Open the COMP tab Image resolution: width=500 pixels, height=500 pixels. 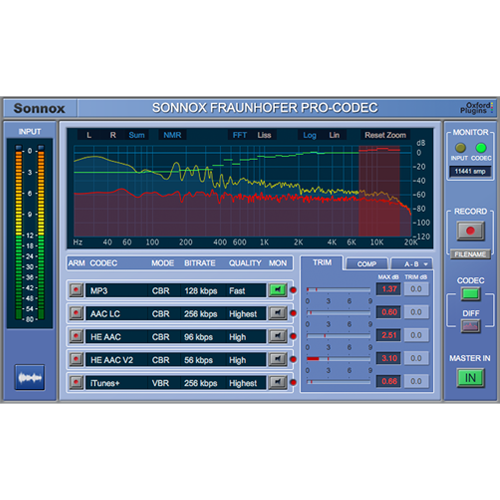click(367, 264)
